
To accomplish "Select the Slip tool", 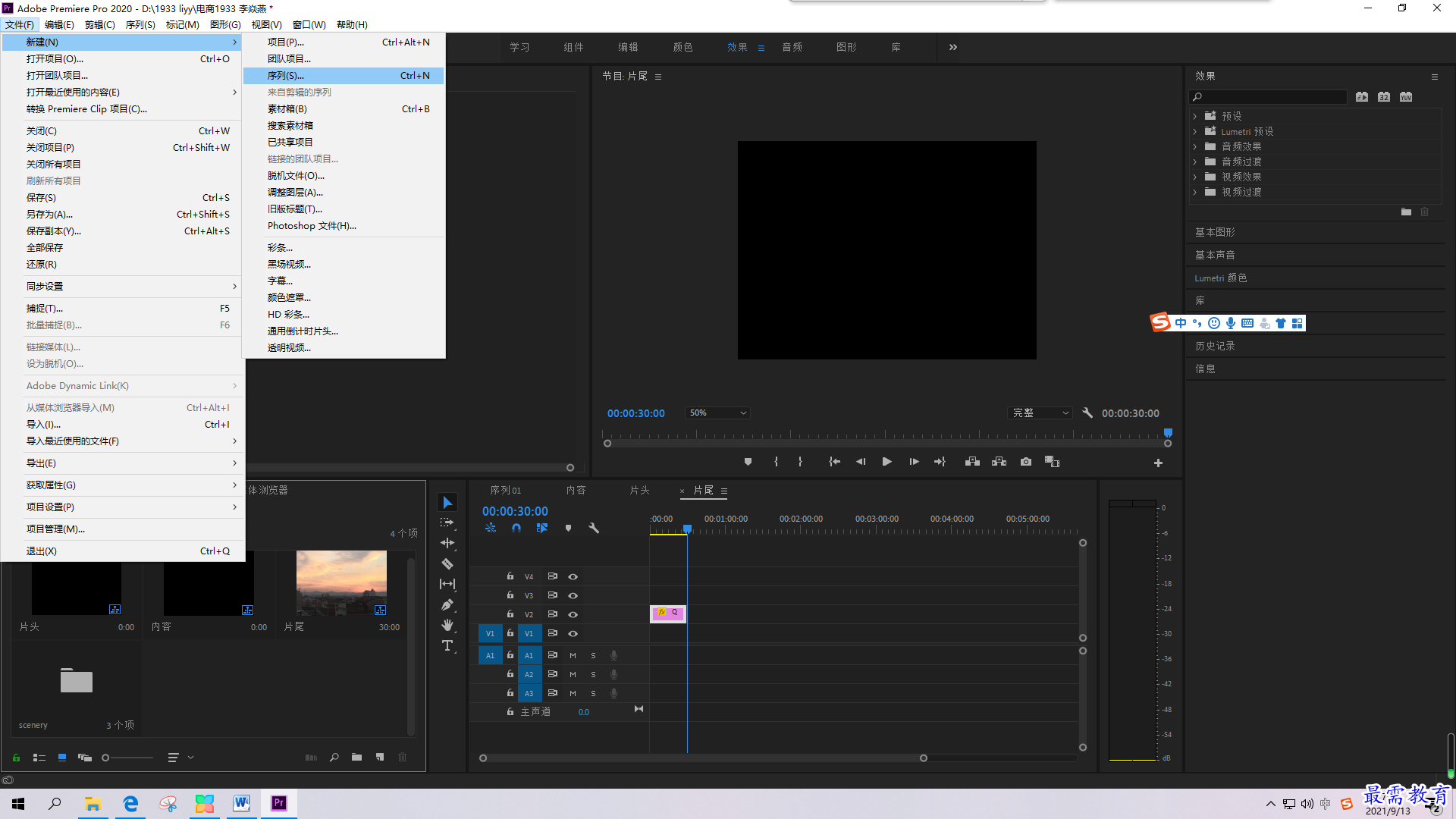I will [447, 584].
